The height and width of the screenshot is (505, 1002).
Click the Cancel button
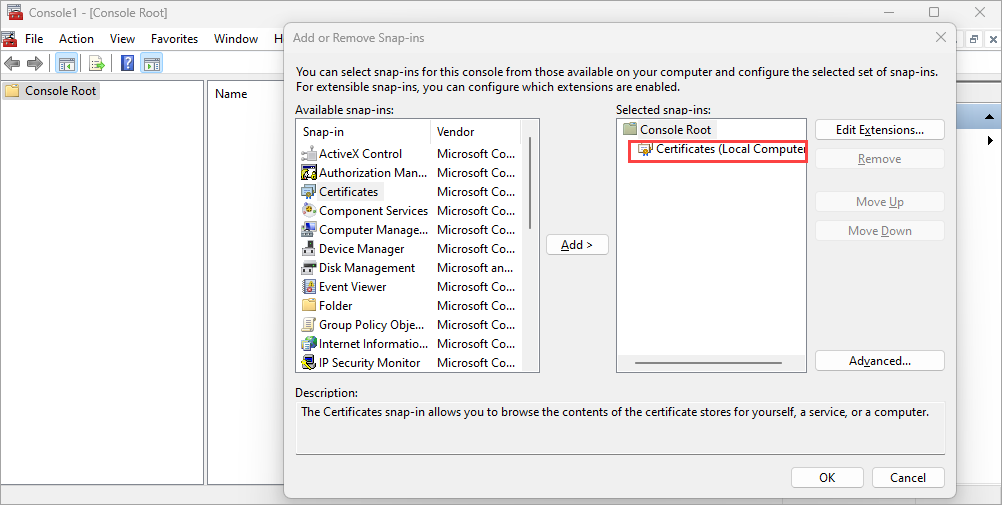908,478
